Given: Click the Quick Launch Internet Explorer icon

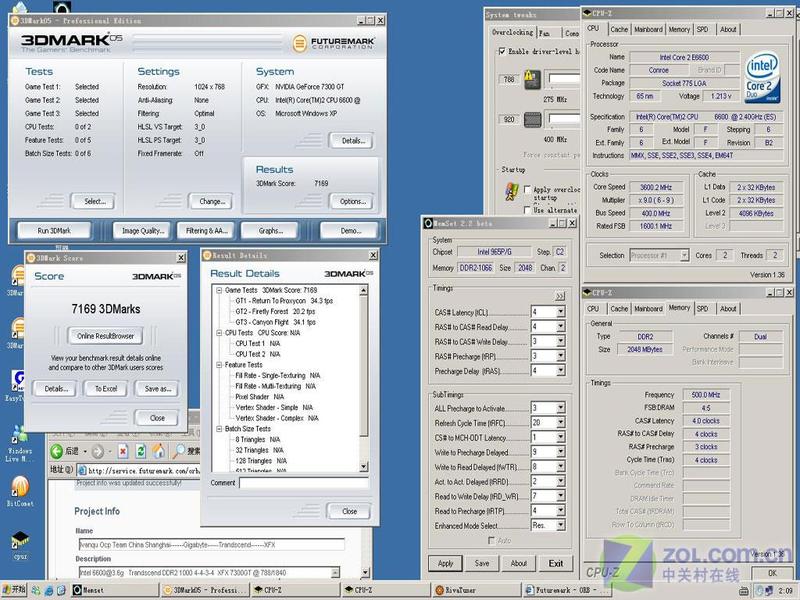Looking at the screenshot, I should click(x=49, y=590).
